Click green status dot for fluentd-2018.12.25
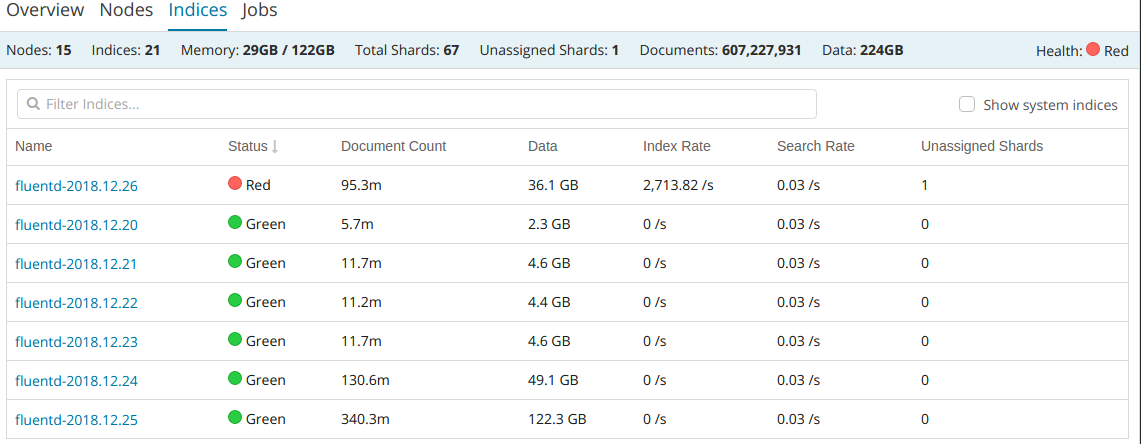Viewport: 1141px width, 444px height. click(235, 418)
